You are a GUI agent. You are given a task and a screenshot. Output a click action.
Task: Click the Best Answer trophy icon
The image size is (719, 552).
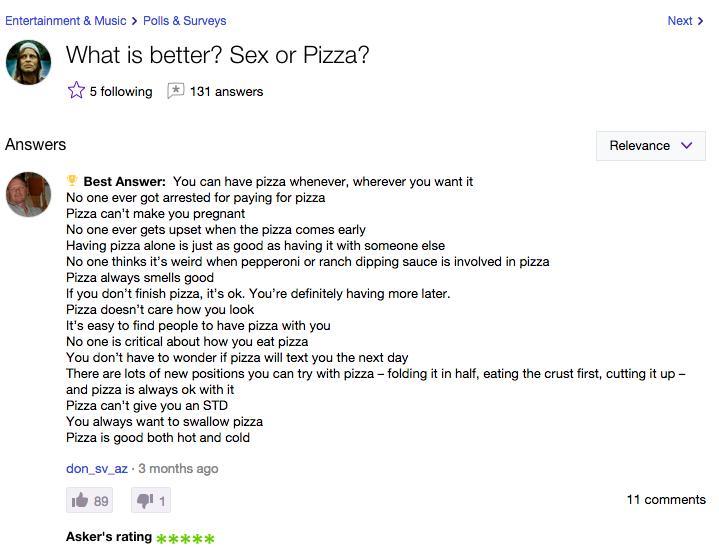click(x=72, y=180)
